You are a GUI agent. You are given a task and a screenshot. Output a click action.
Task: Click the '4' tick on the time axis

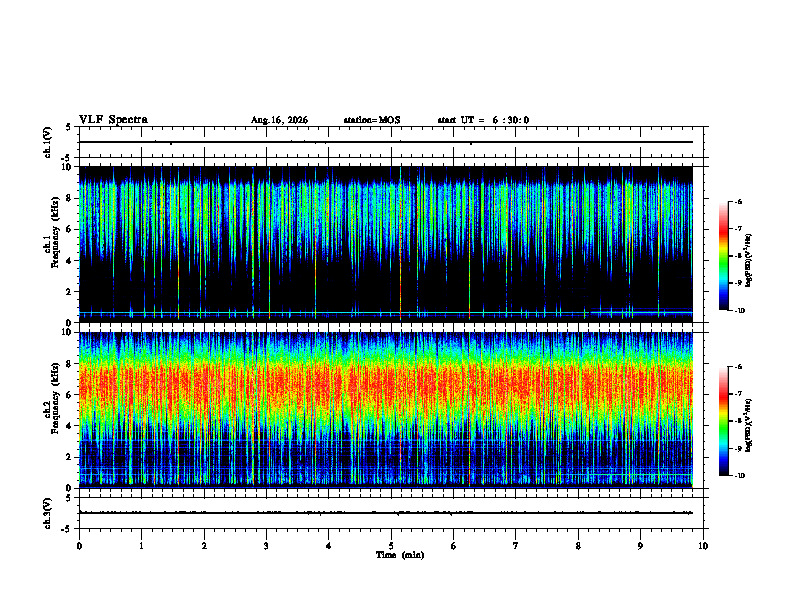tap(328, 546)
